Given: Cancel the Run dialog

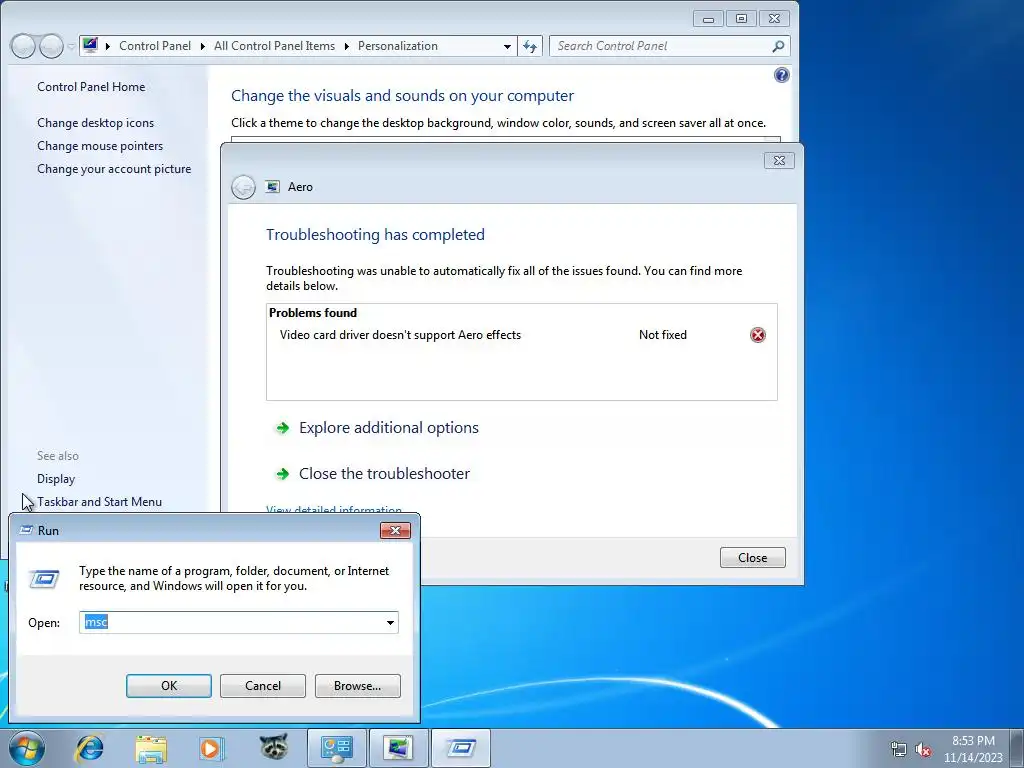Looking at the screenshot, I should [x=263, y=686].
